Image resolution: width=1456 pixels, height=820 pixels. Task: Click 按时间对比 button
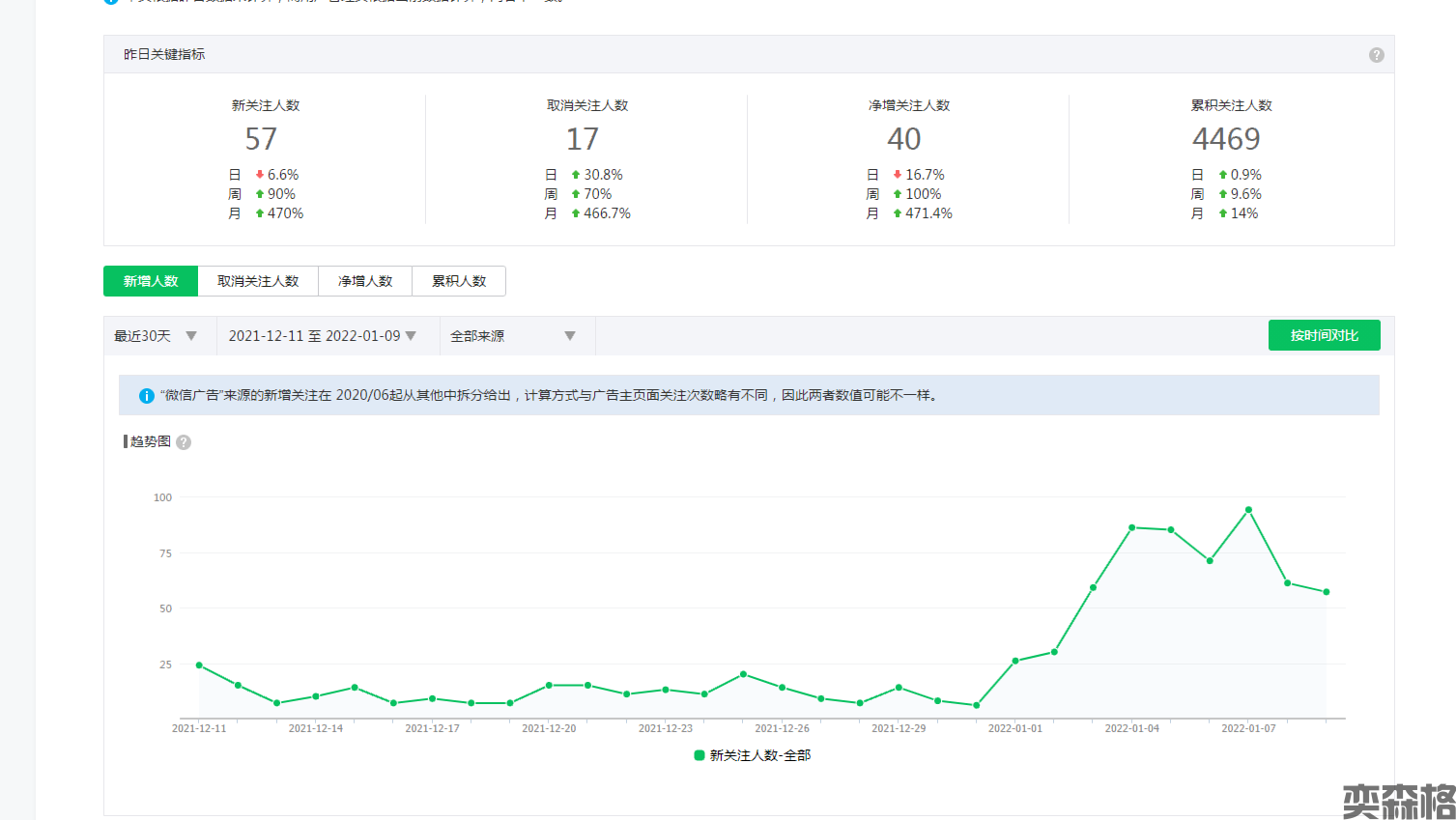coord(1324,335)
